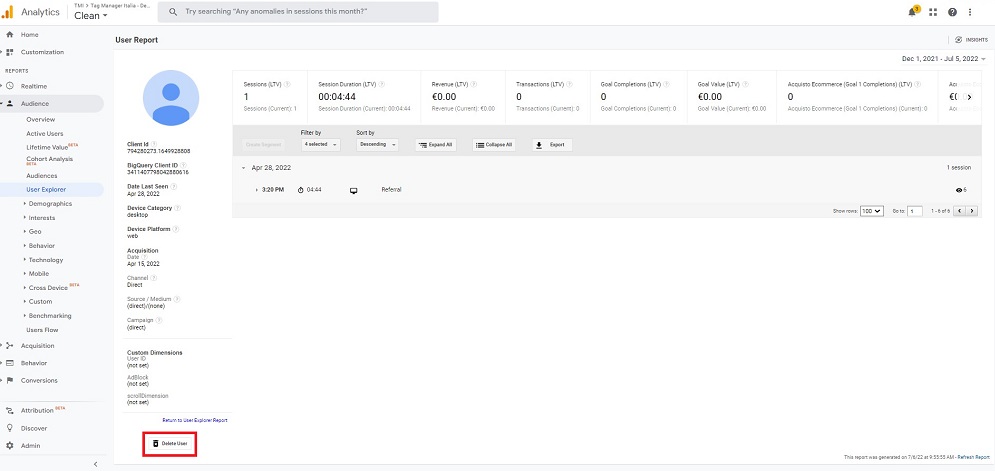995x471 pixels.
Task: Click the Expand All button
Action: (x=435, y=145)
